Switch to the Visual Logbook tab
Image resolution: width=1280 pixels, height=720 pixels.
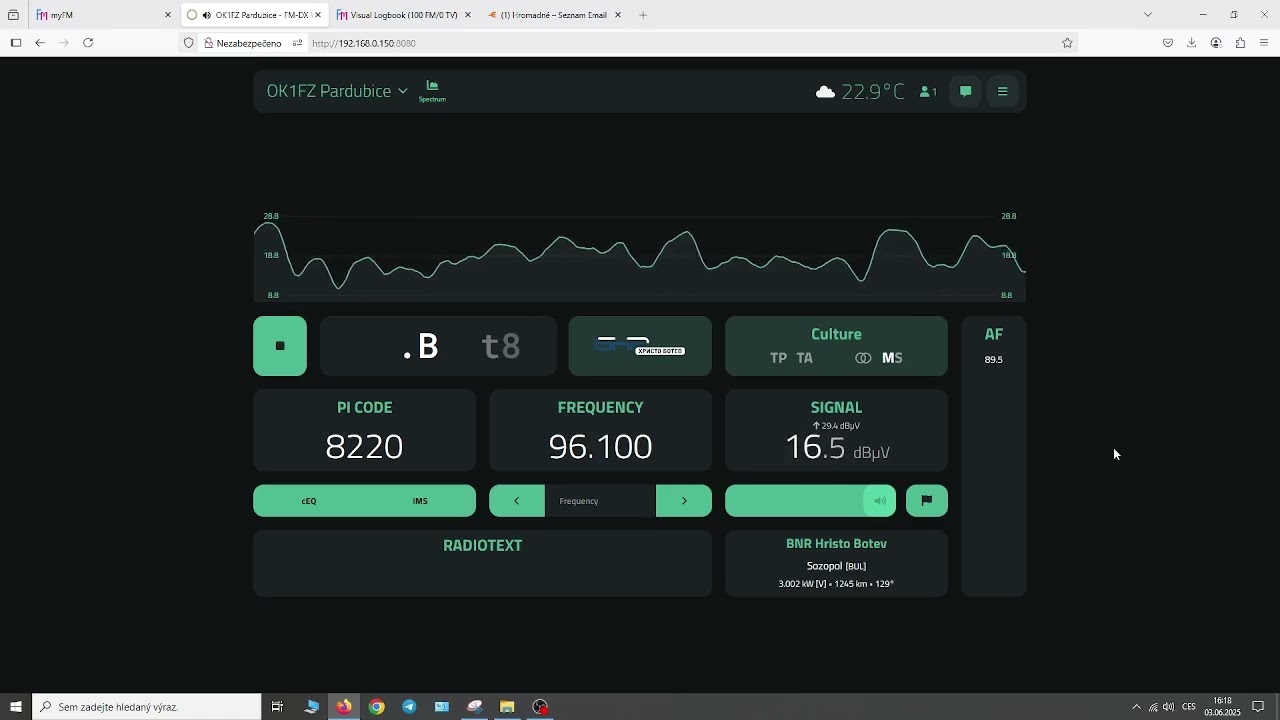404,15
